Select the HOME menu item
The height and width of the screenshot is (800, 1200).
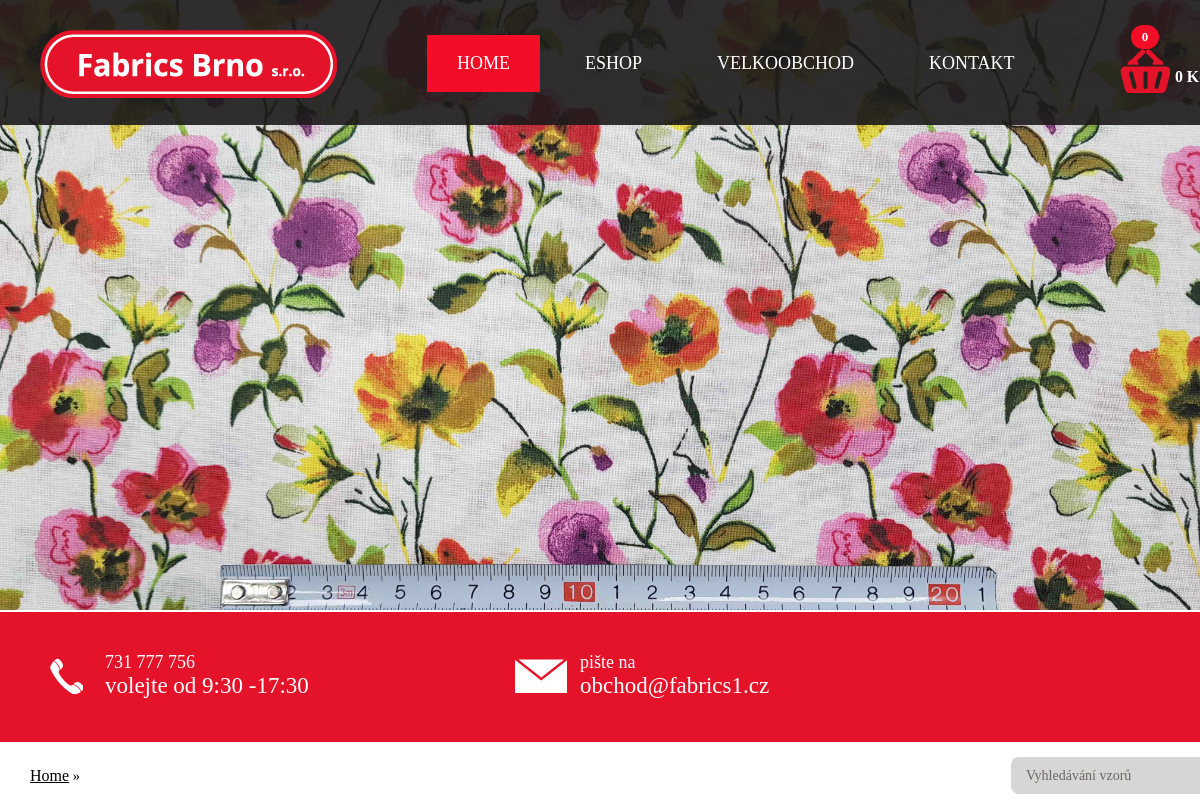(x=483, y=63)
